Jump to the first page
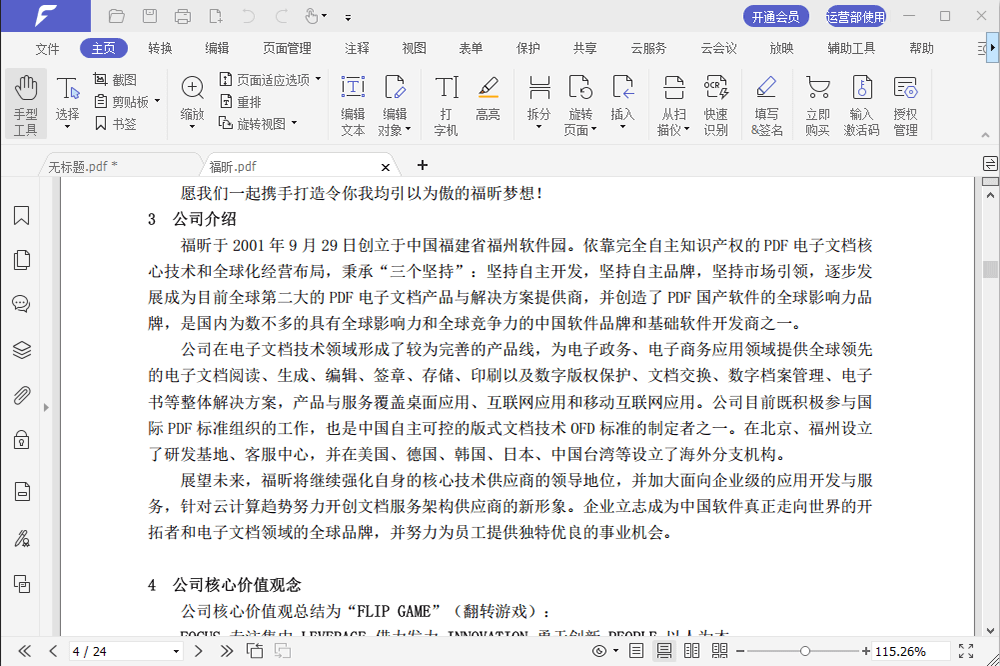Screen dimensions: 1000x666 point(25,651)
